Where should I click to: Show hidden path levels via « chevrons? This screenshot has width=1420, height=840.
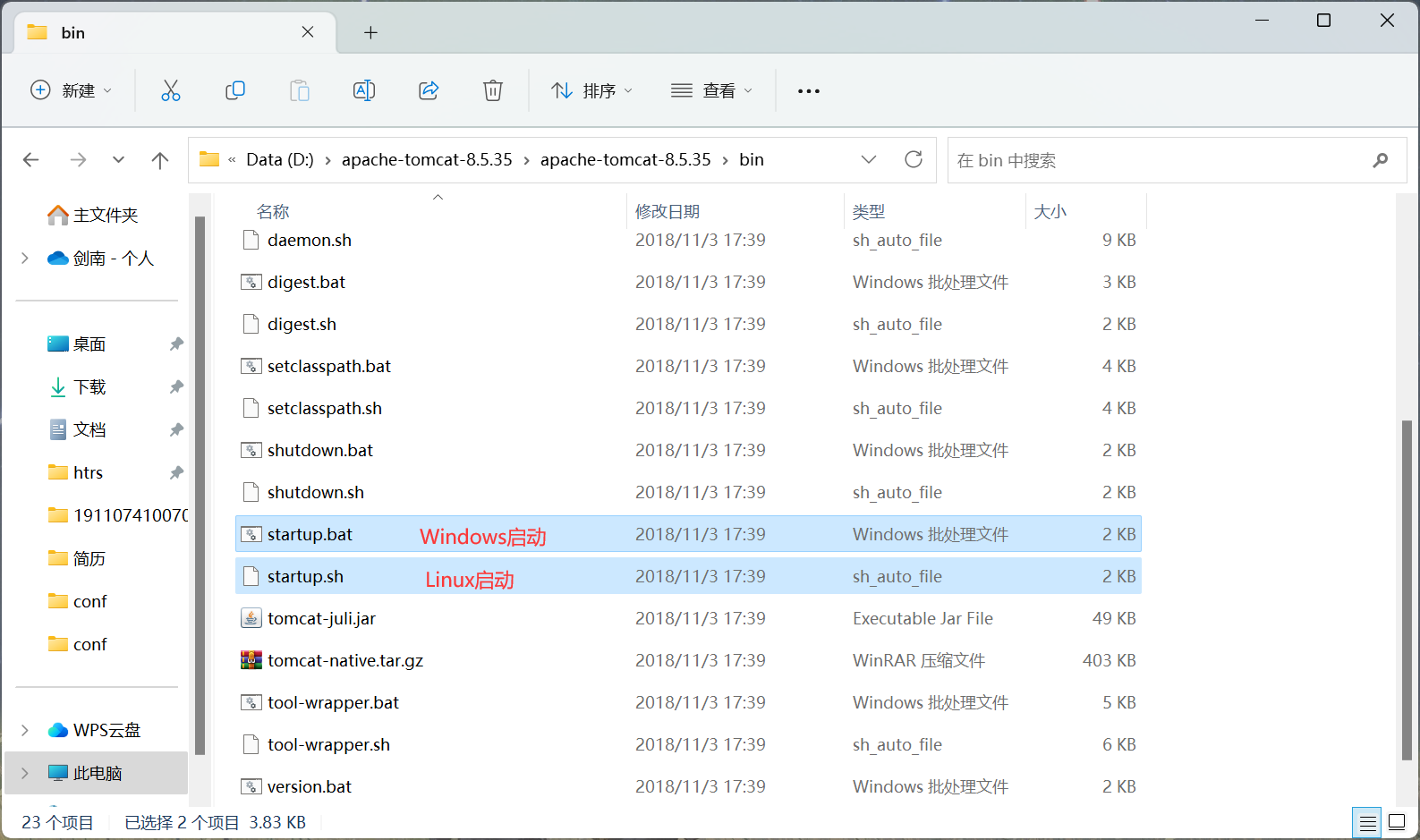pyautogui.click(x=232, y=160)
